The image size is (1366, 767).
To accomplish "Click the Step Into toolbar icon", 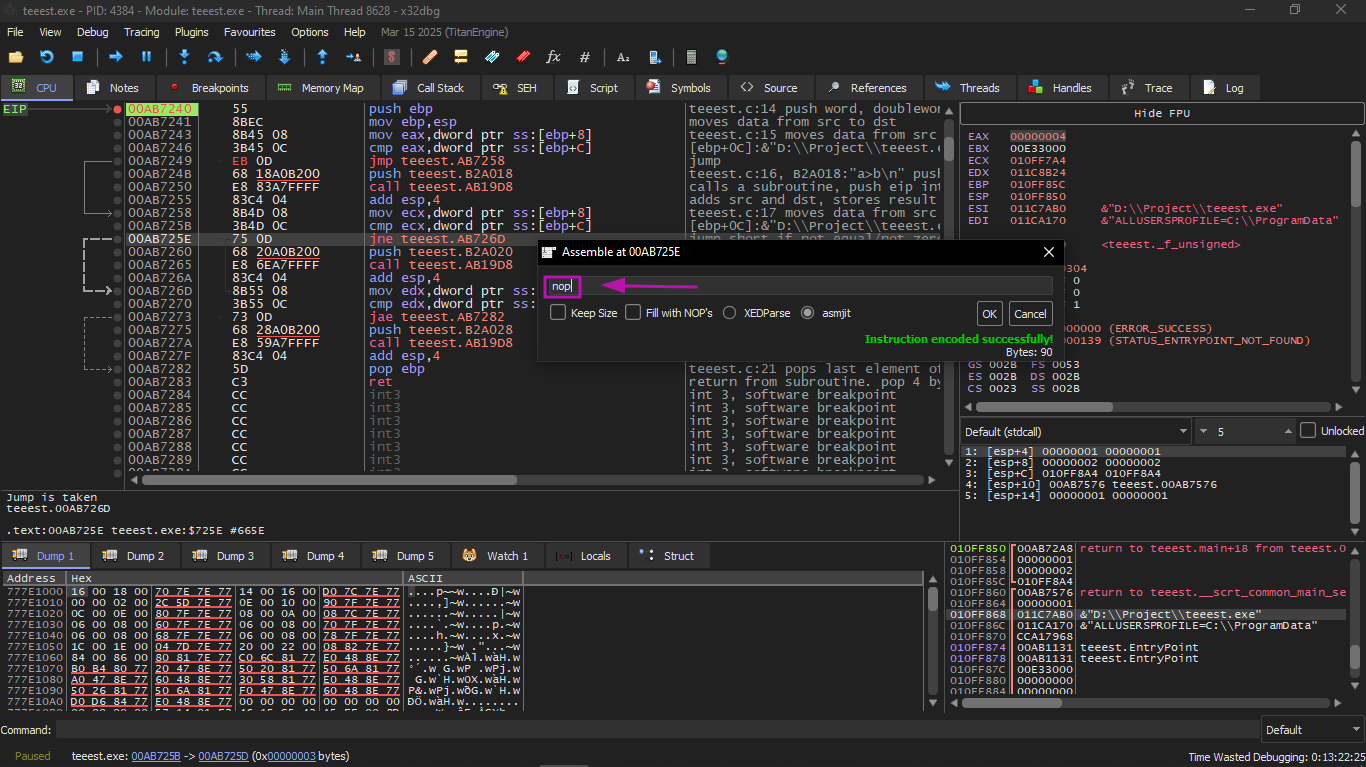I will point(184,57).
